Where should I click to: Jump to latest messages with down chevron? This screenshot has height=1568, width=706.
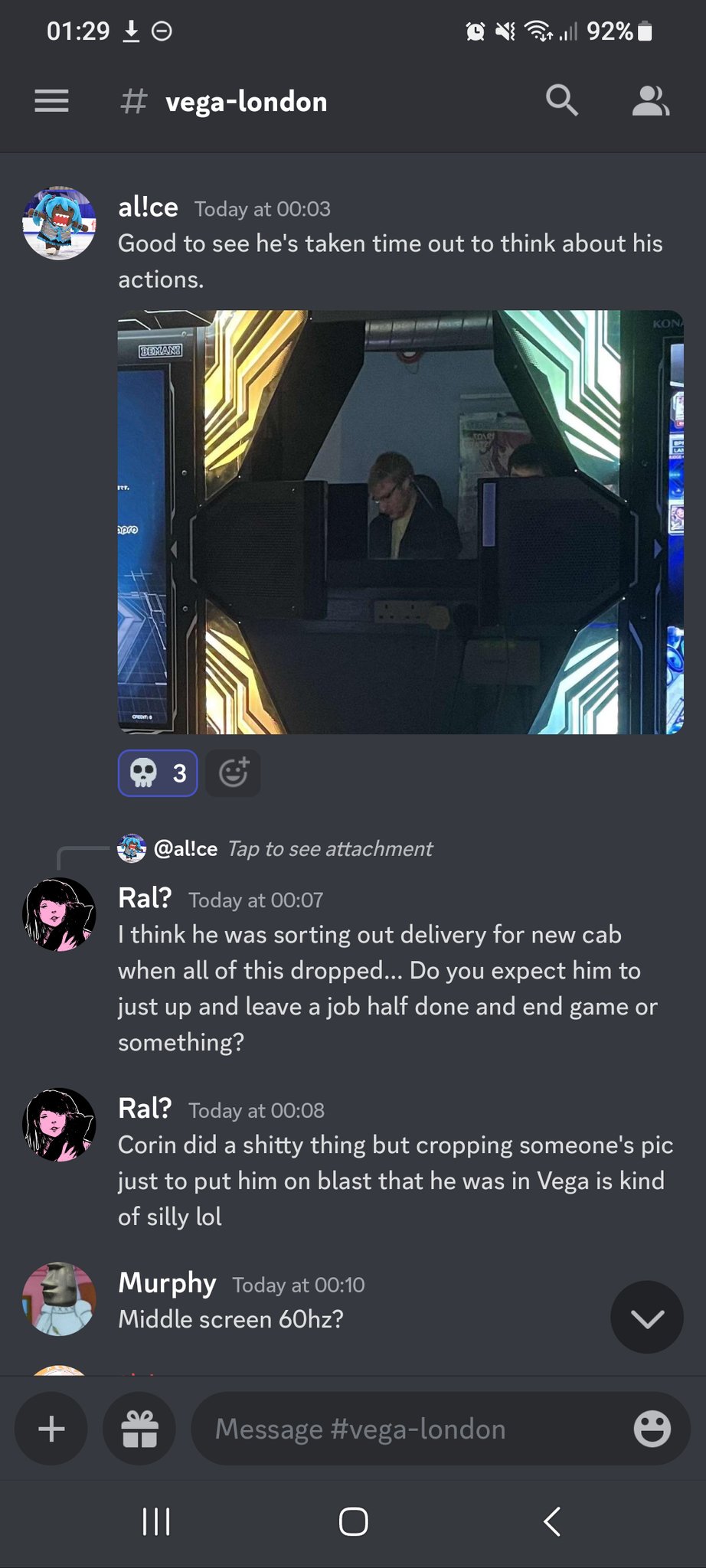coord(647,1317)
